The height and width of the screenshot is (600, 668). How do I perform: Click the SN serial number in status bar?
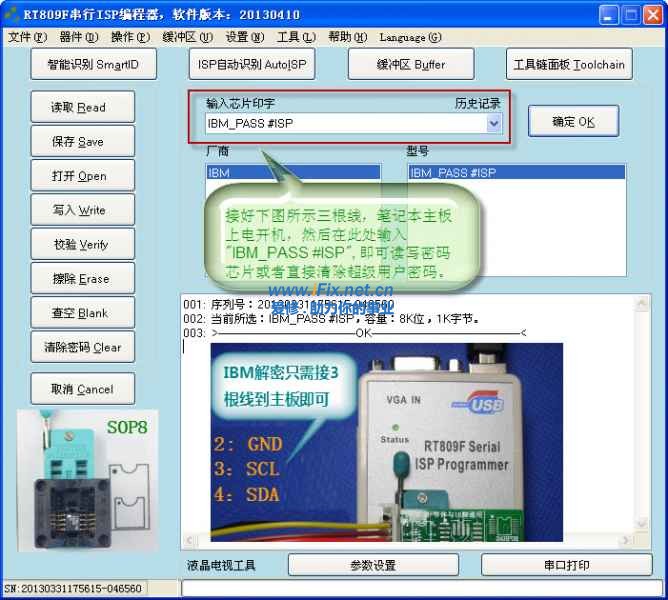tap(73, 588)
